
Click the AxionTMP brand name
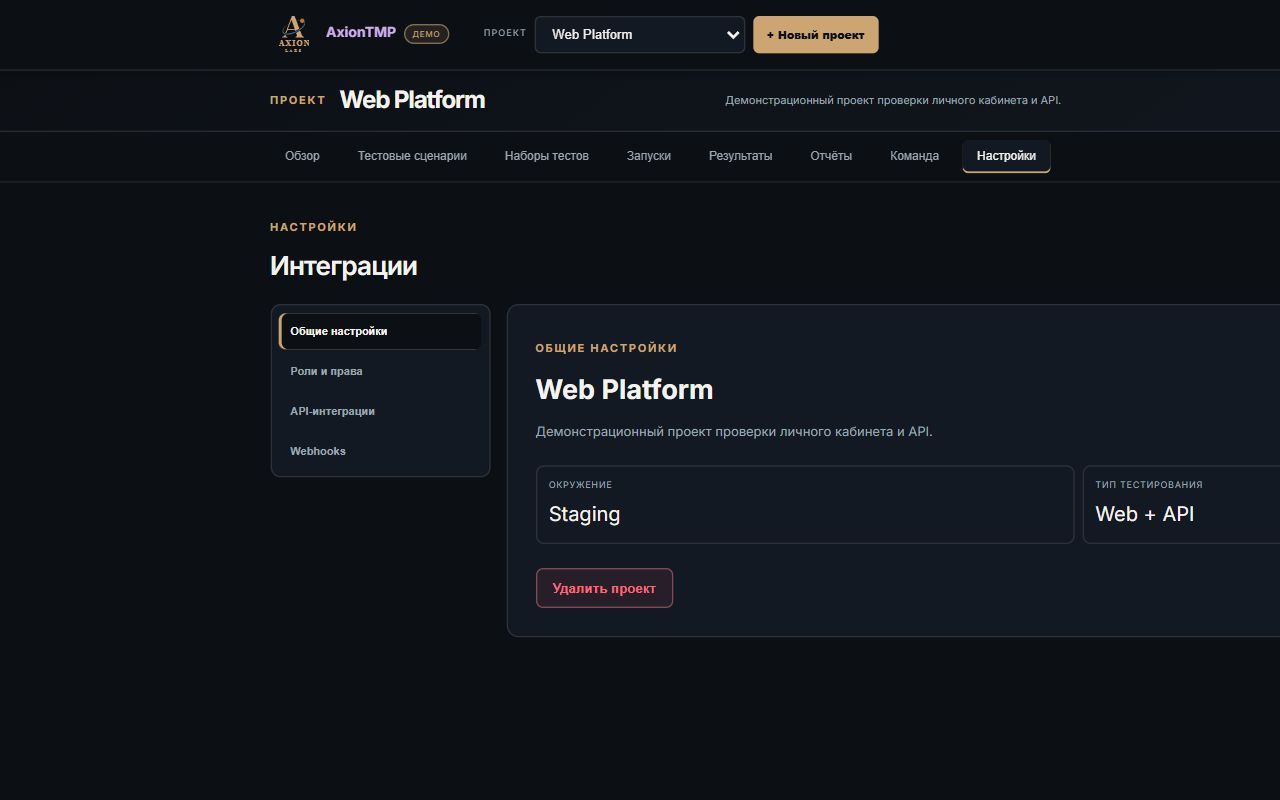tap(361, 32)
